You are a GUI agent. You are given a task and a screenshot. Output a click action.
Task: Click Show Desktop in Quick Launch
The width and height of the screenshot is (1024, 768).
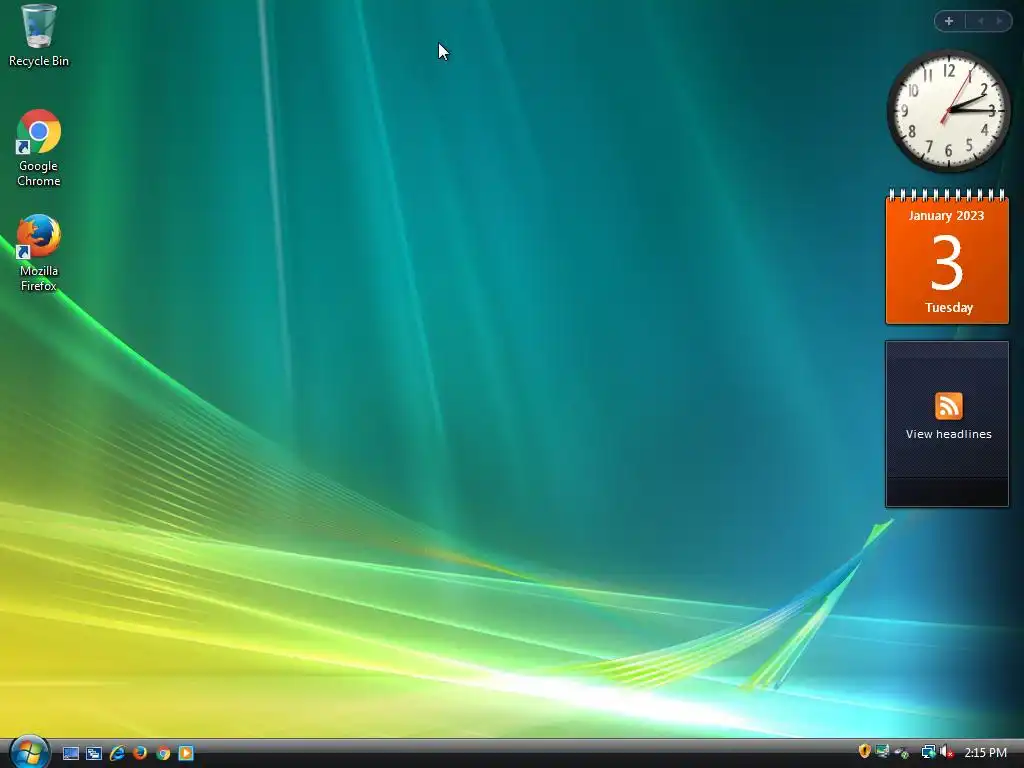pos(71,753)
